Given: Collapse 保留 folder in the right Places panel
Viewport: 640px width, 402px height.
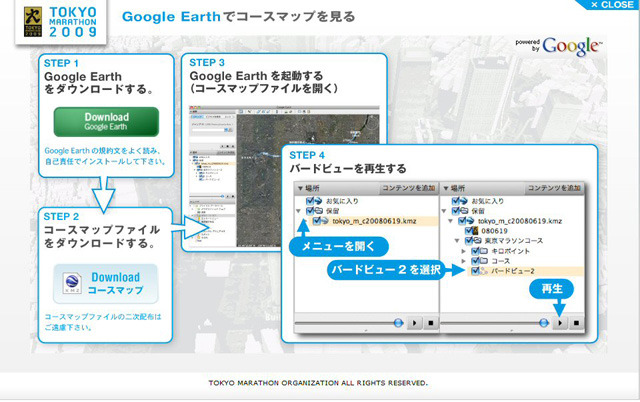Looking at the screenshot, I should tap(444, 211).
